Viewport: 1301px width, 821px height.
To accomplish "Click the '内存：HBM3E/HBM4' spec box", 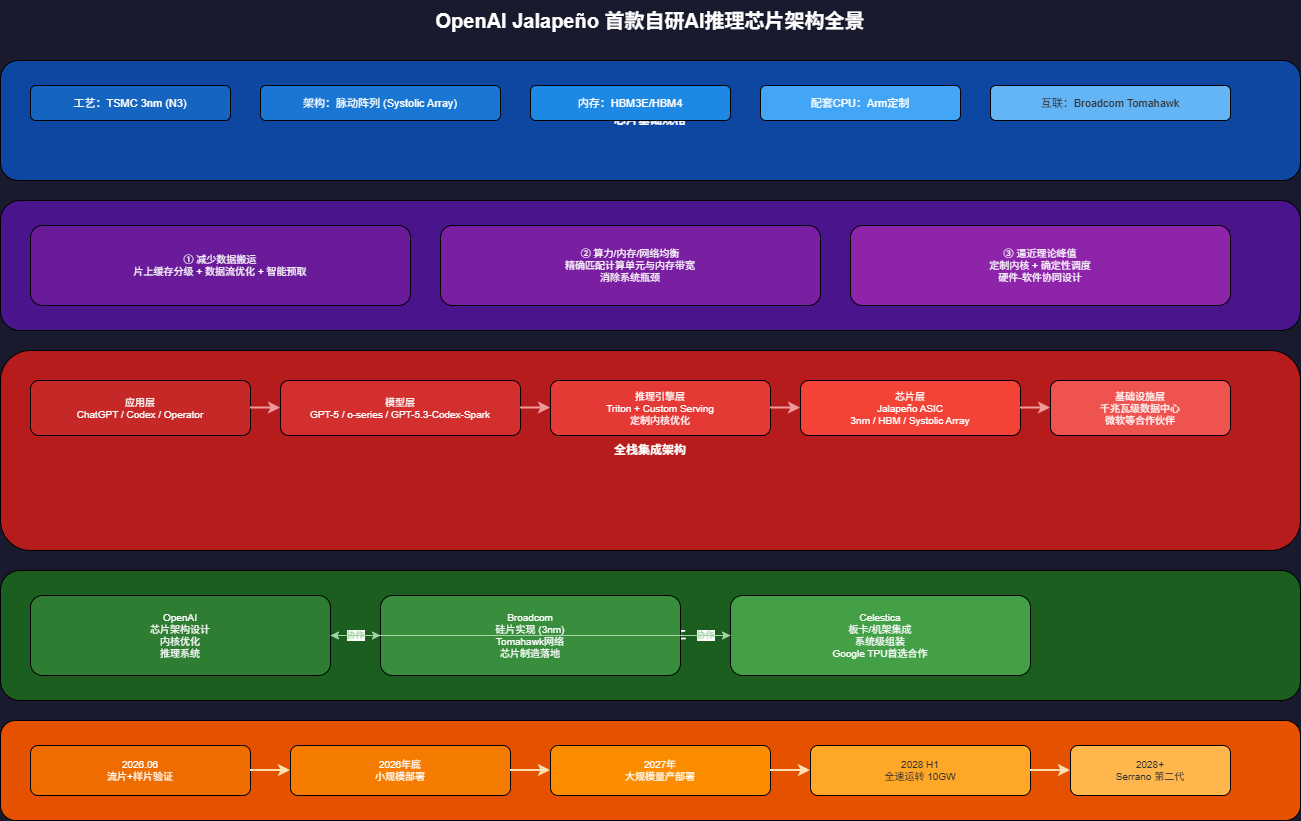I will (x=630, y=103).
